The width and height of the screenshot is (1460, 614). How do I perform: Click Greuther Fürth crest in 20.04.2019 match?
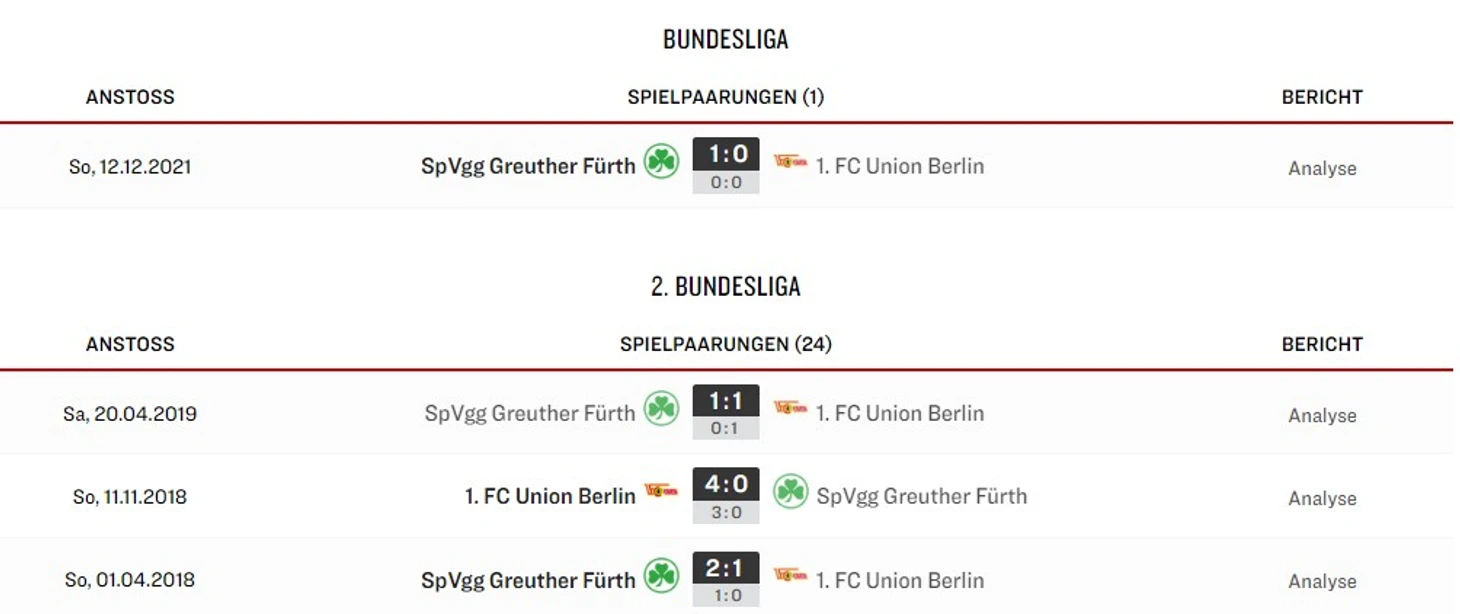pyautogui.click(x=661, y=408)
